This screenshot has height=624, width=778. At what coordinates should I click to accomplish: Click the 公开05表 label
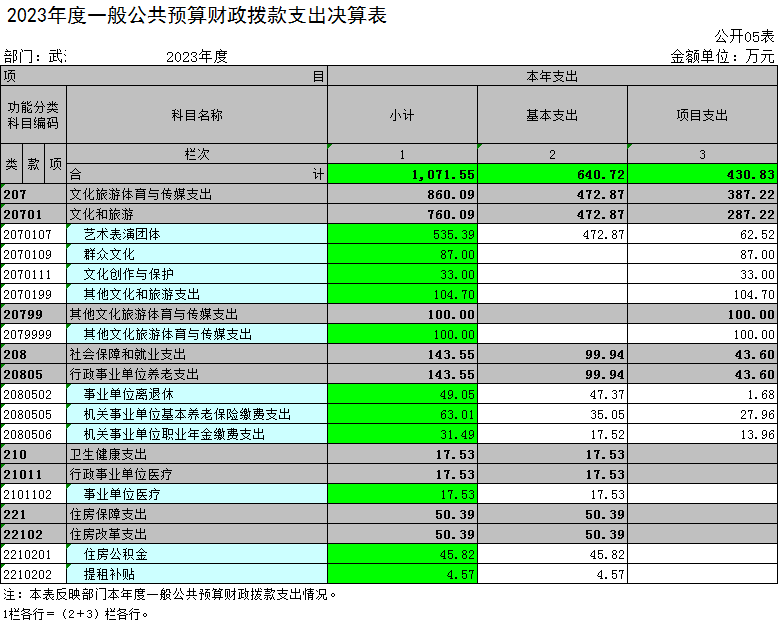(744, 36)
